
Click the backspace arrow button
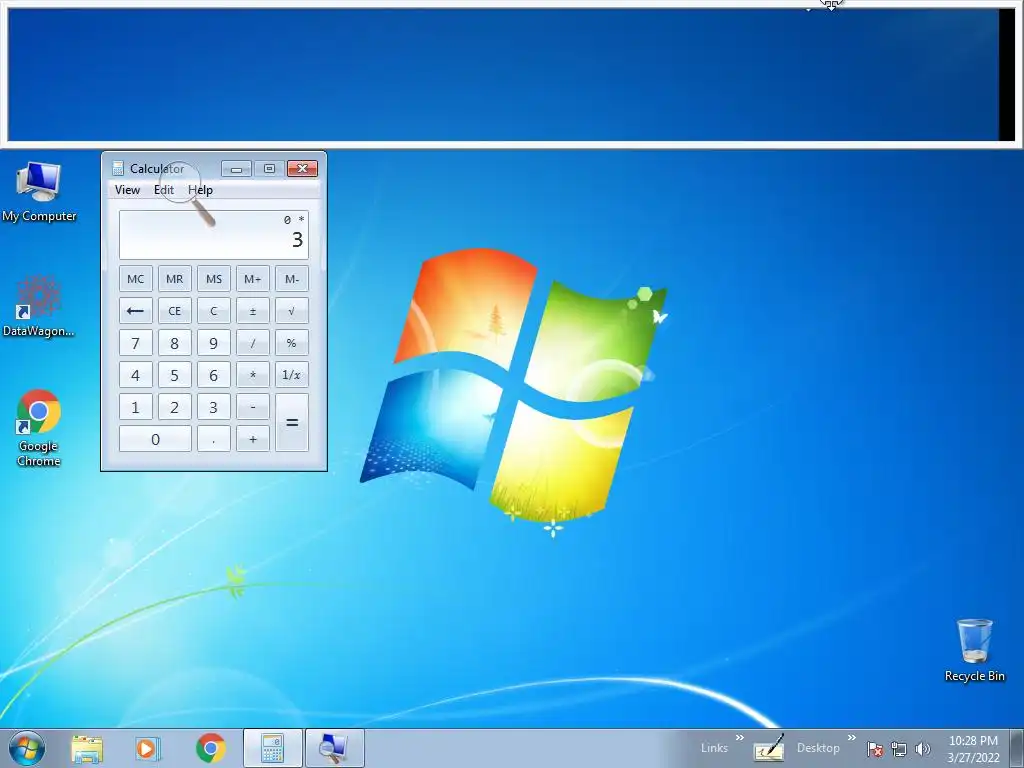pos(136,311)
